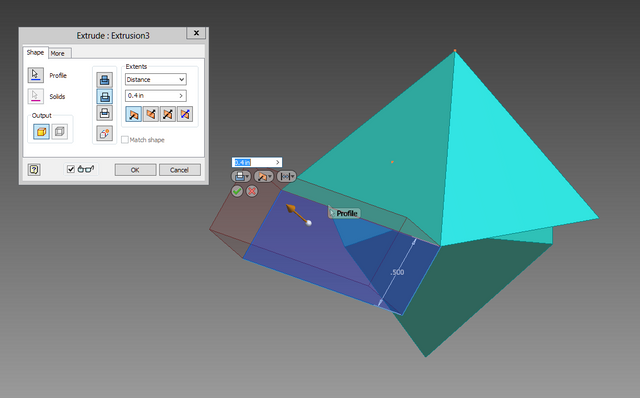Open help for the Extrude dialog
640x398 pixels.
click(x=34, y=169)
